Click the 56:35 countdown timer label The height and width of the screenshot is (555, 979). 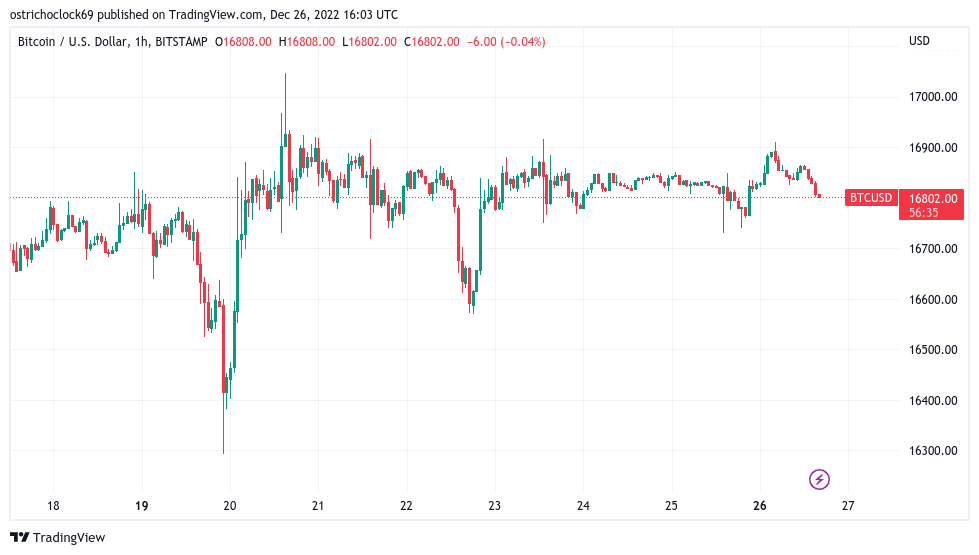(923, 213)
